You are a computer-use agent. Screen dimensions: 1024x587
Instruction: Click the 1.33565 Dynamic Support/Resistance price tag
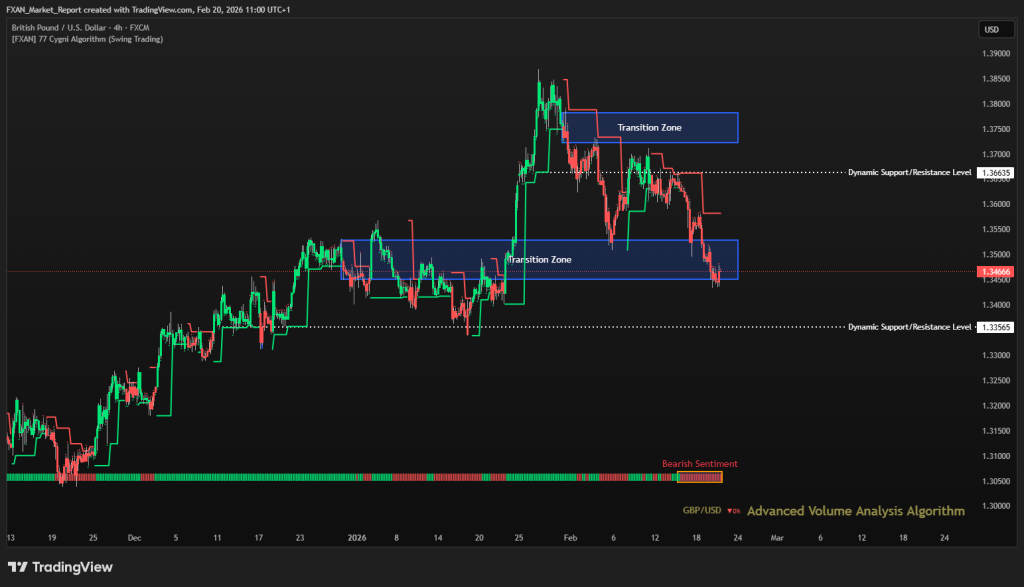[996, 327]
